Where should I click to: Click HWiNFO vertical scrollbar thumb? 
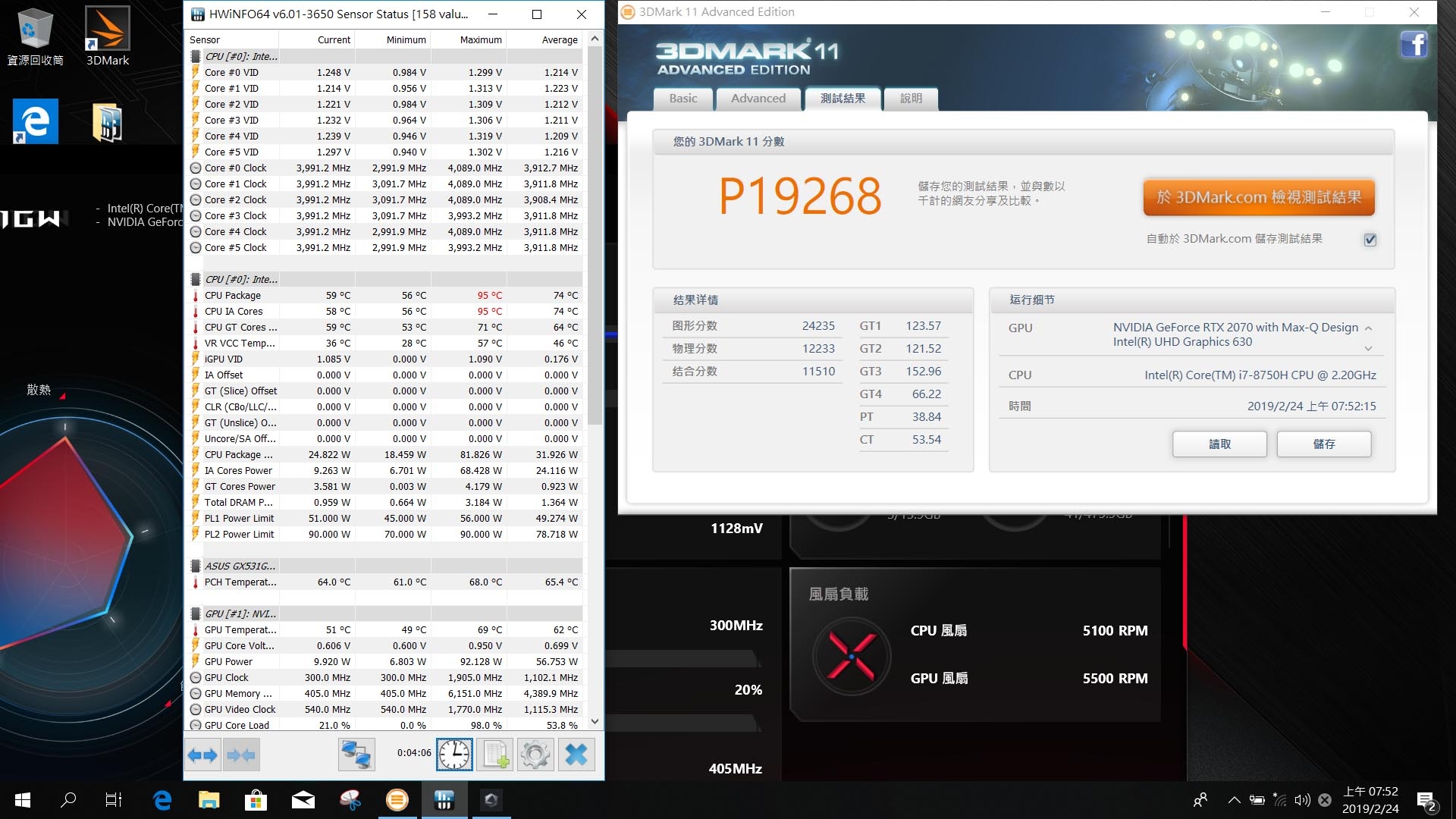(x=595, y=235)
